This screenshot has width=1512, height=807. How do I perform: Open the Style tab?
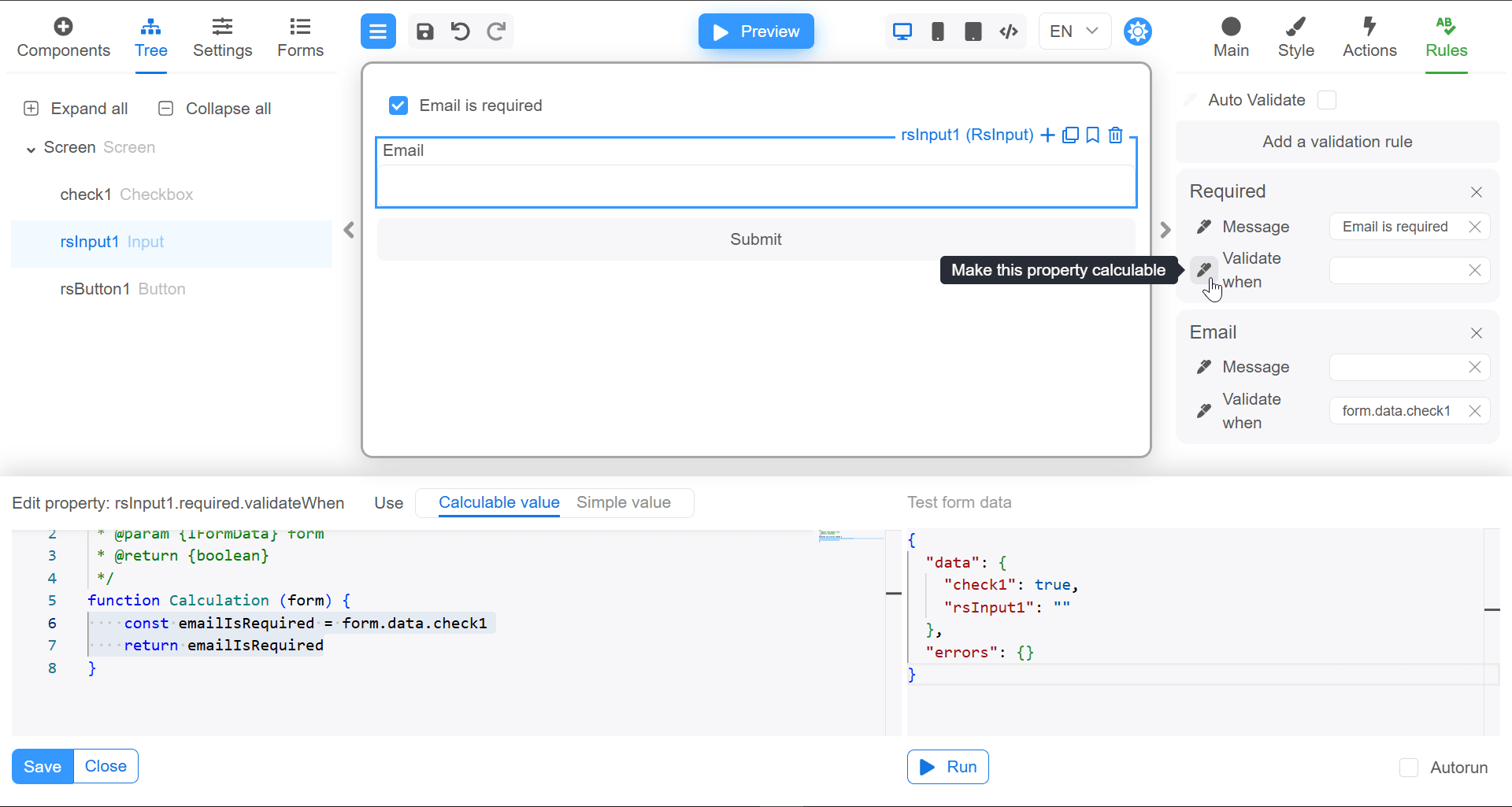point(1295,37)
